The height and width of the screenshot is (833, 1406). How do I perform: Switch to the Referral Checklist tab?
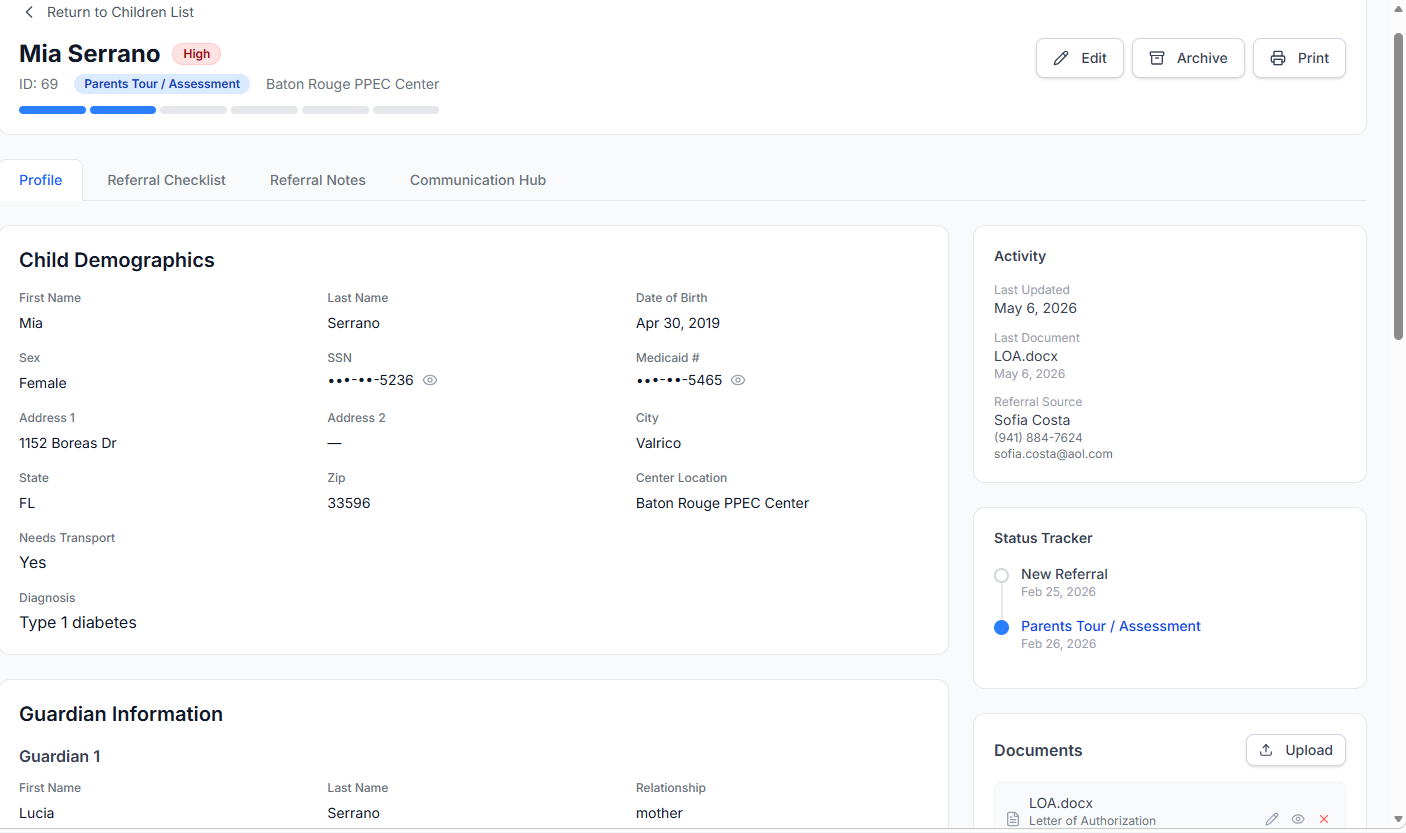pos(167,180)
